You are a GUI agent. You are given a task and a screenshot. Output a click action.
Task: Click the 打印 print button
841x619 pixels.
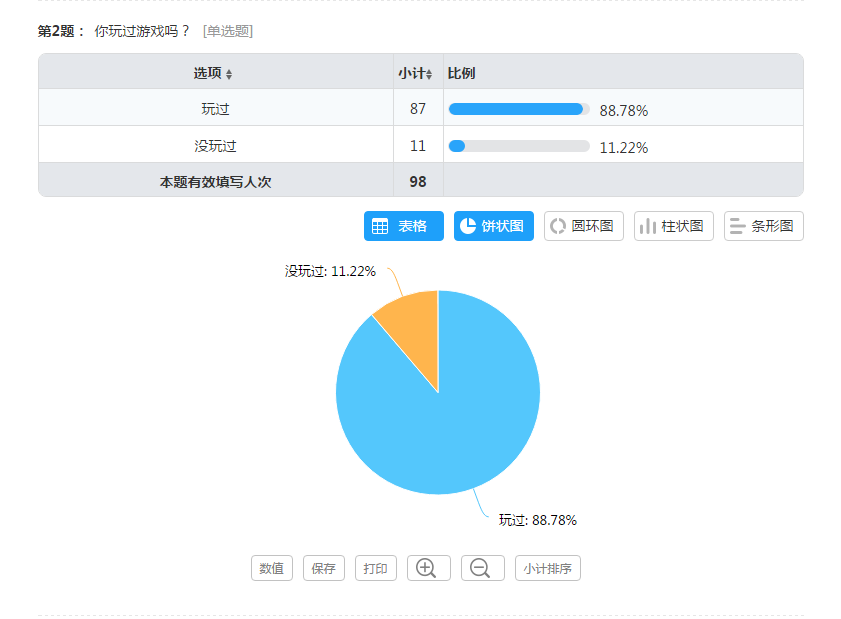pyautogui.click(x=375, y=568)
